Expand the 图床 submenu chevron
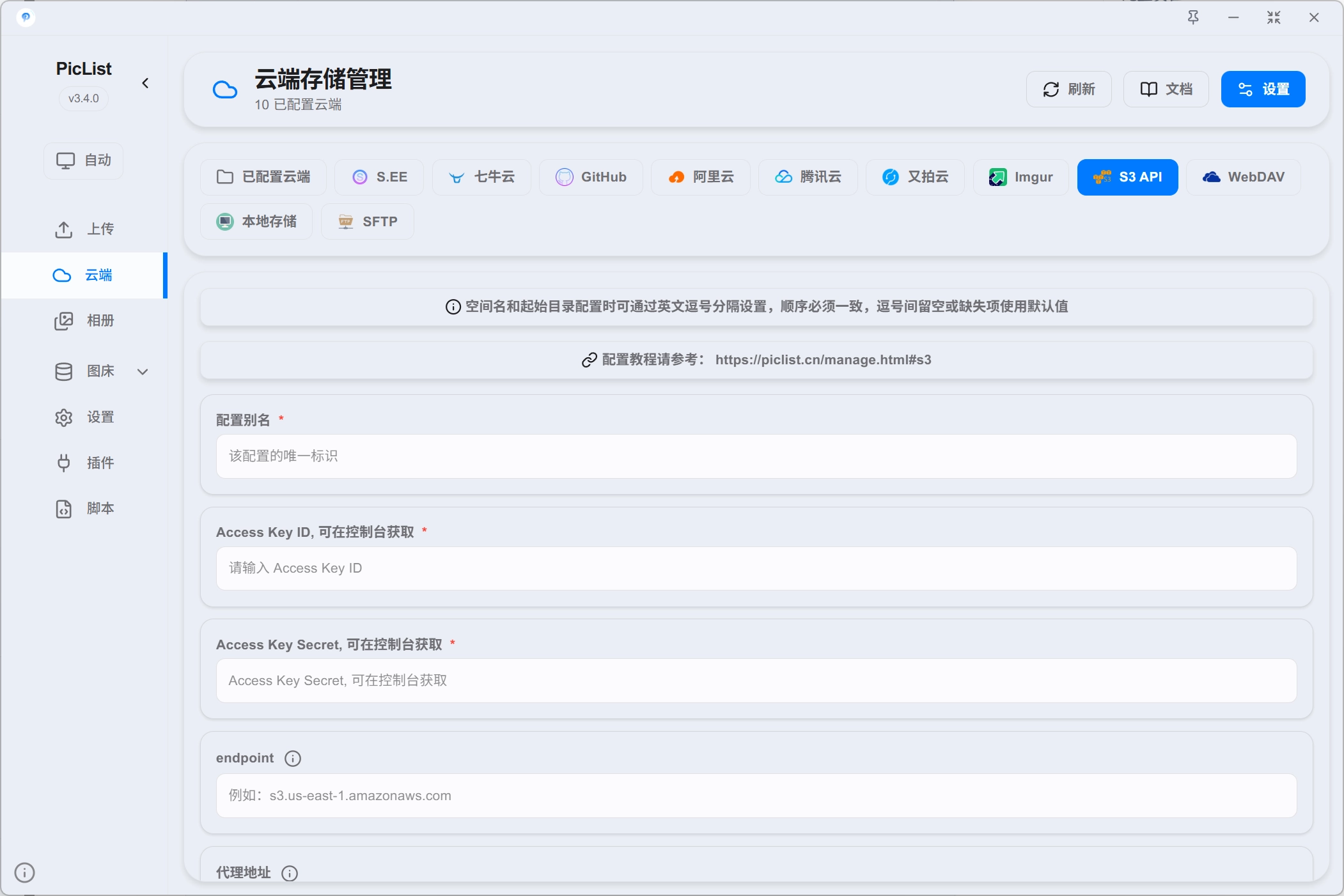 [143, 371]
